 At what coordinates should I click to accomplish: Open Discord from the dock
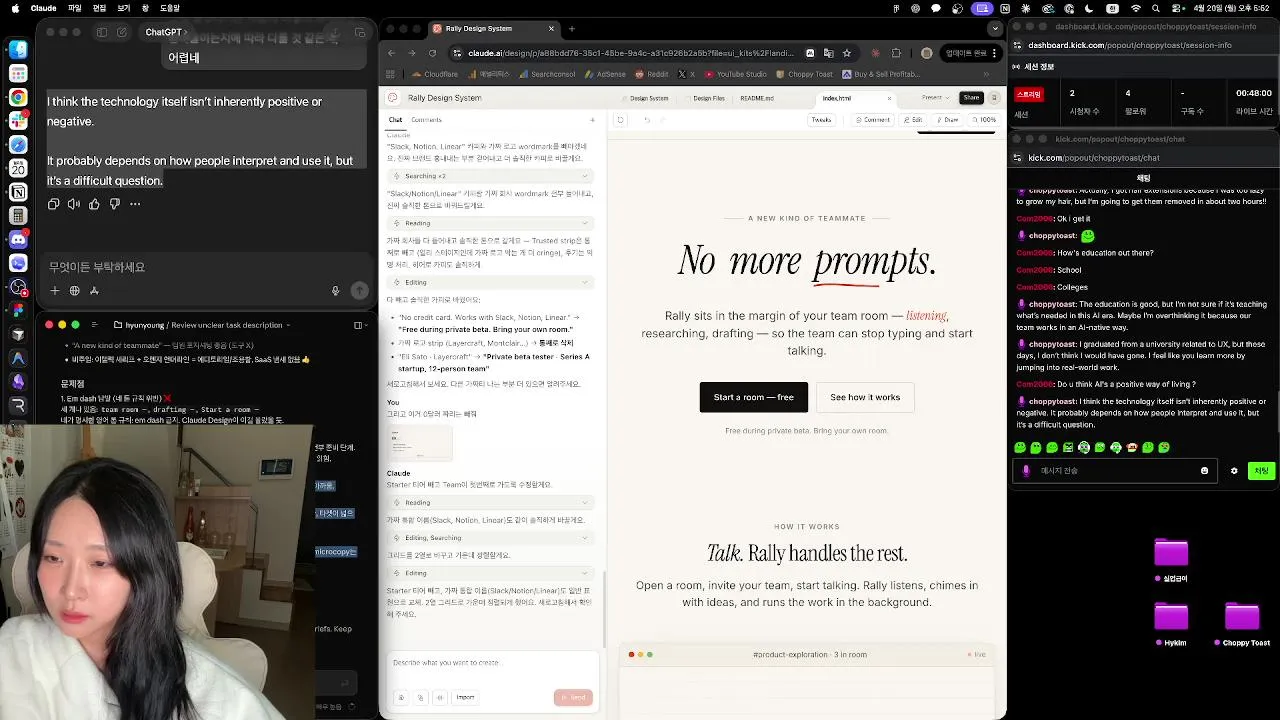[x=18, y=239]
